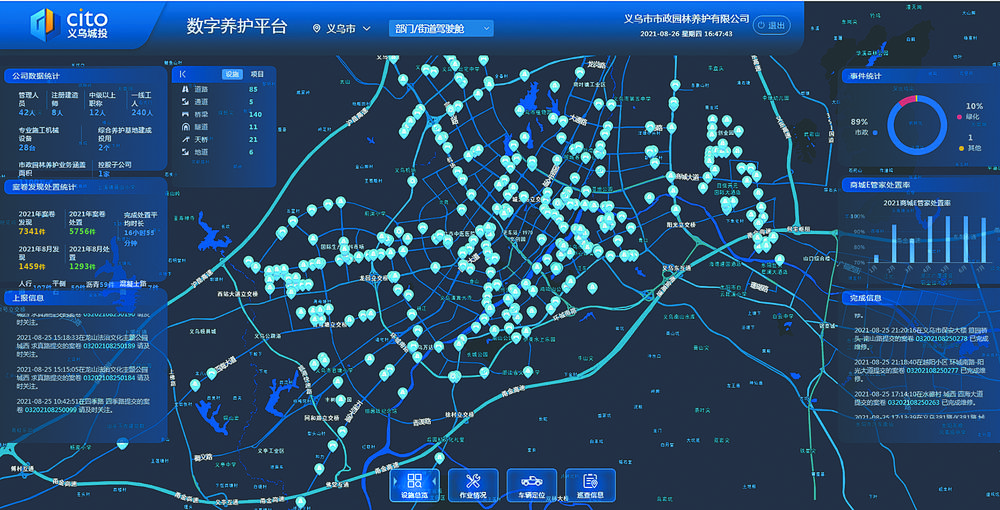Open the 部门/街道驾驶舱 dropdown
The height and width of the screenshot is (510, 1000).
coord(441,29)
